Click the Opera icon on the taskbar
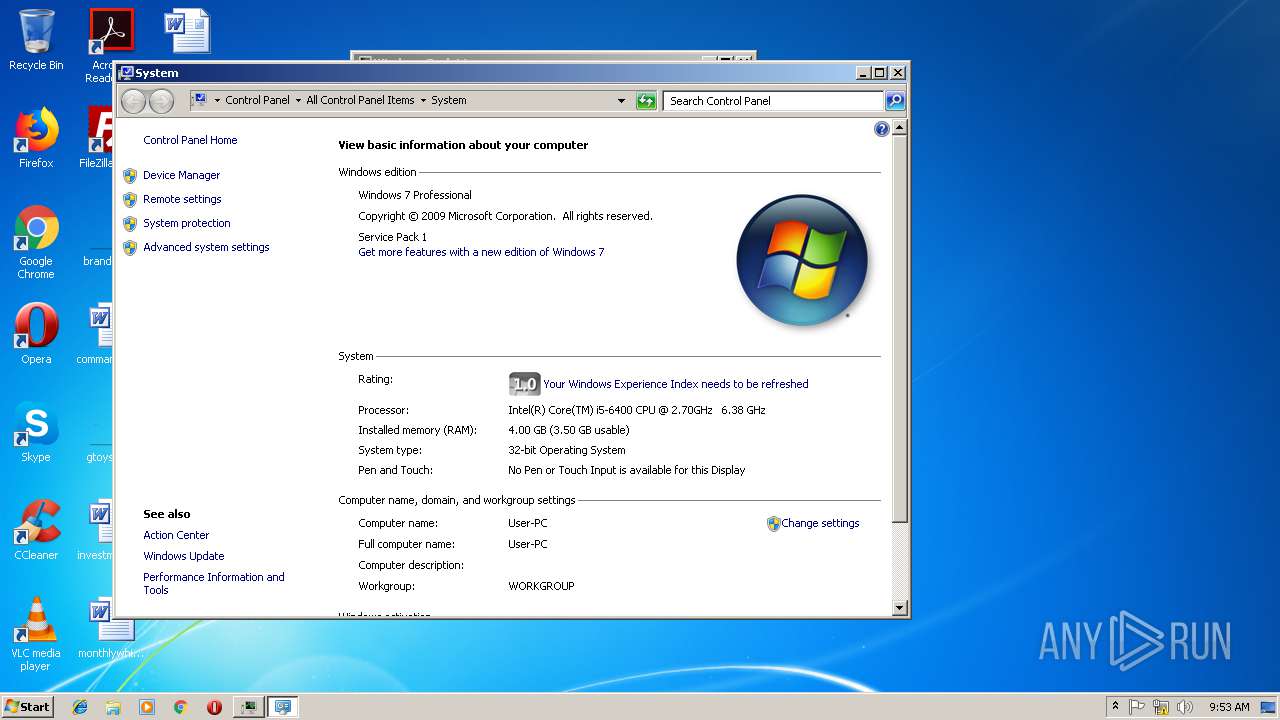Screen dimensions: 1280x720 (x=214, y=707)
